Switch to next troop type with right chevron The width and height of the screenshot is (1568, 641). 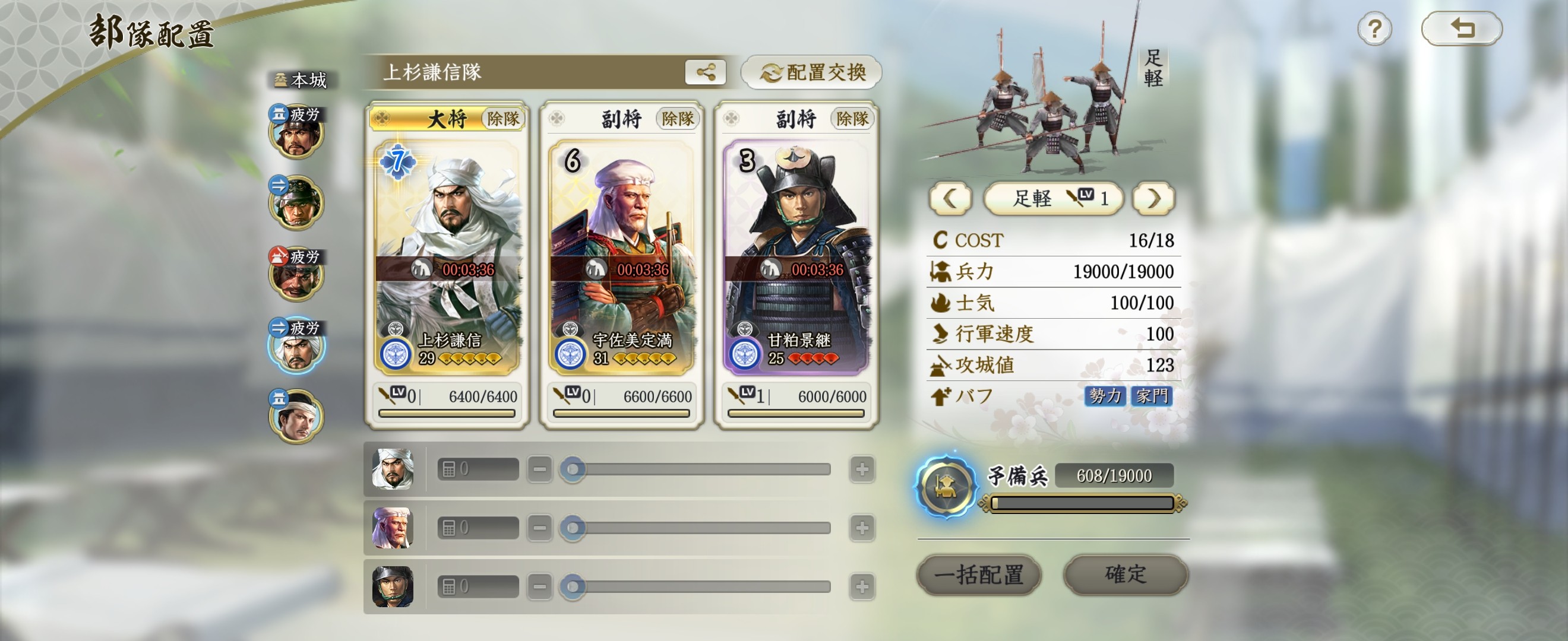1153,198
